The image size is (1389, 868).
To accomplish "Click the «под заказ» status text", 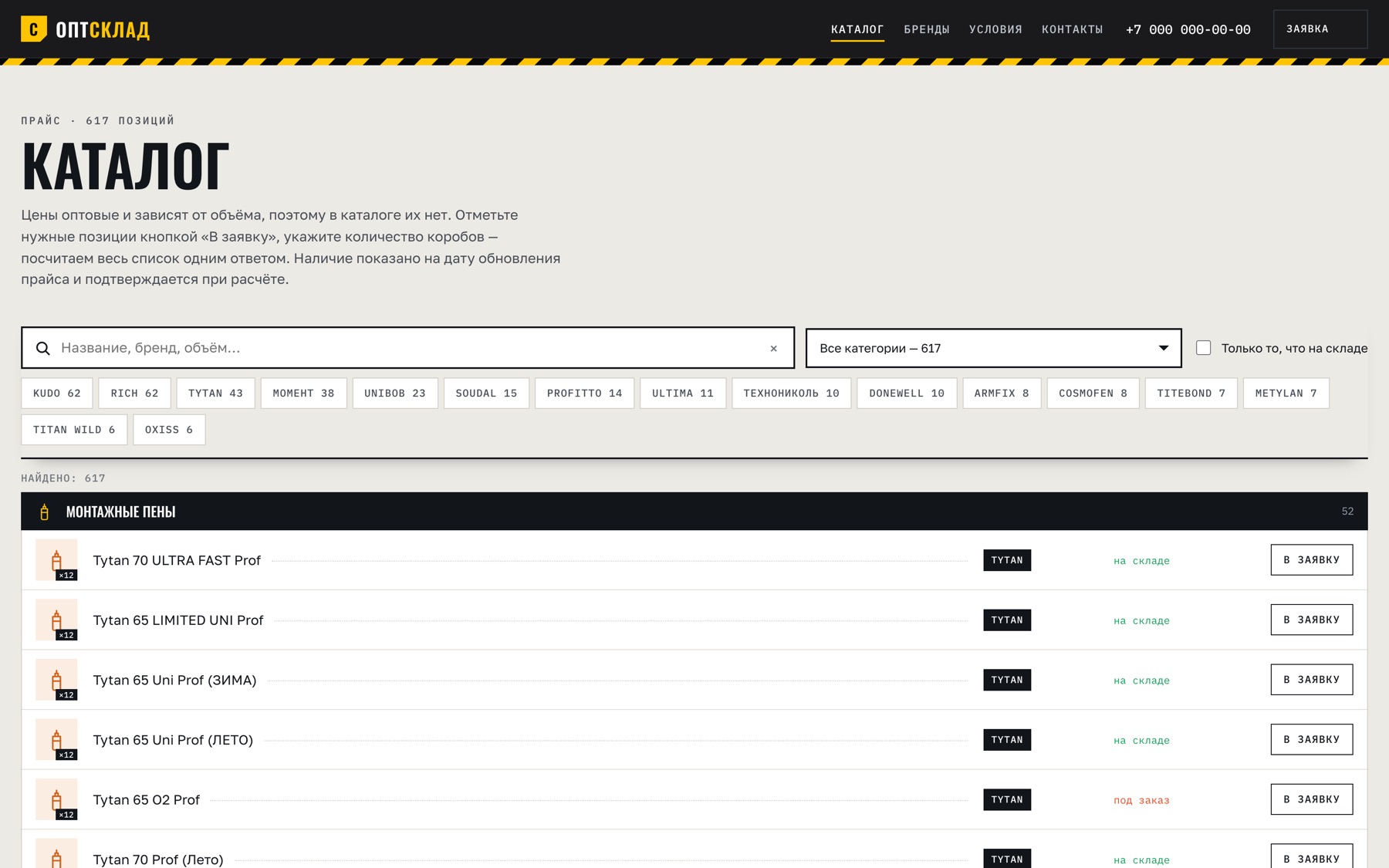I will coord(1141,800).
